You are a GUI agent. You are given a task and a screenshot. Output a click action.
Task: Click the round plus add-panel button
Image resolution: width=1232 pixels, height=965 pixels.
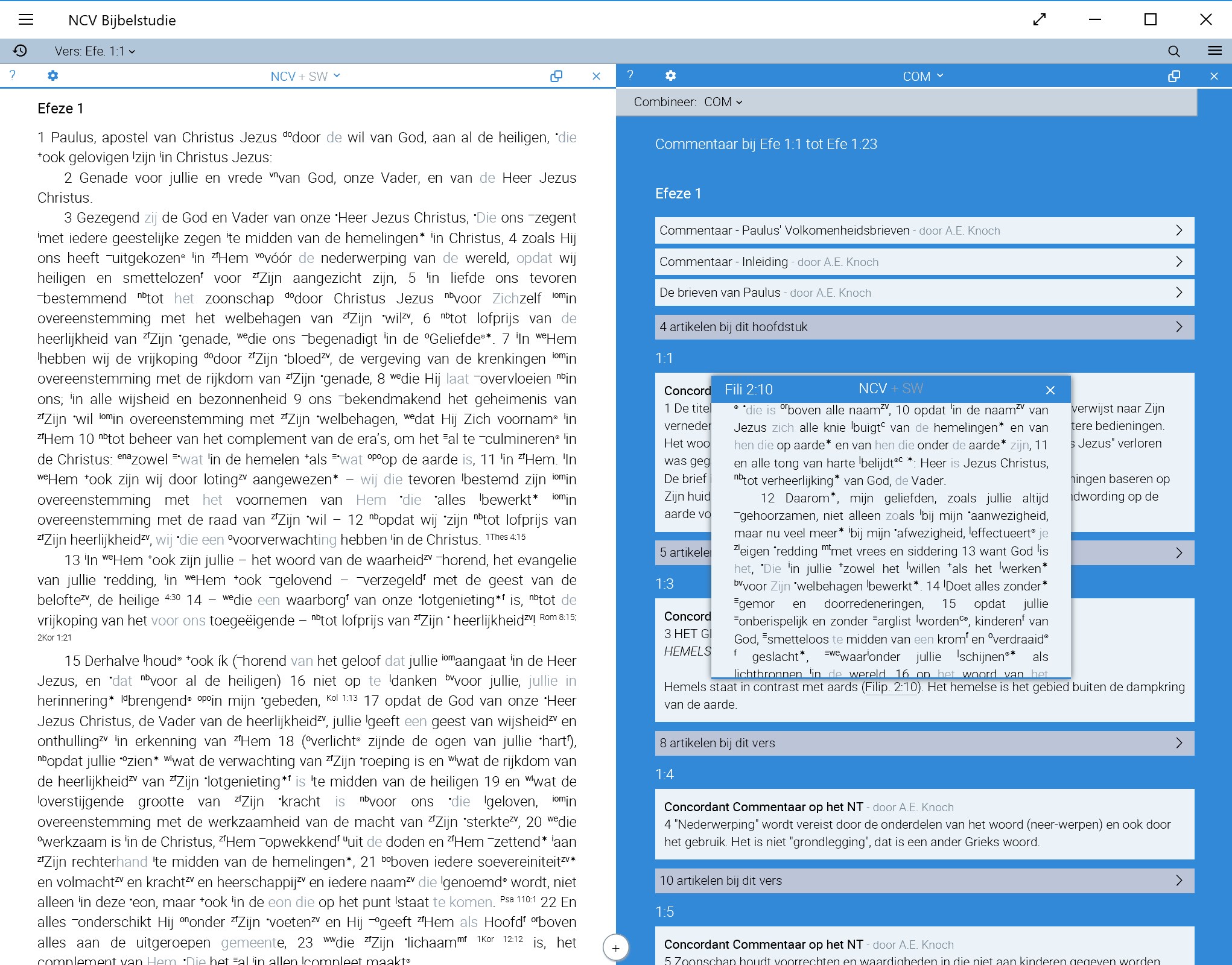point(615,948)
